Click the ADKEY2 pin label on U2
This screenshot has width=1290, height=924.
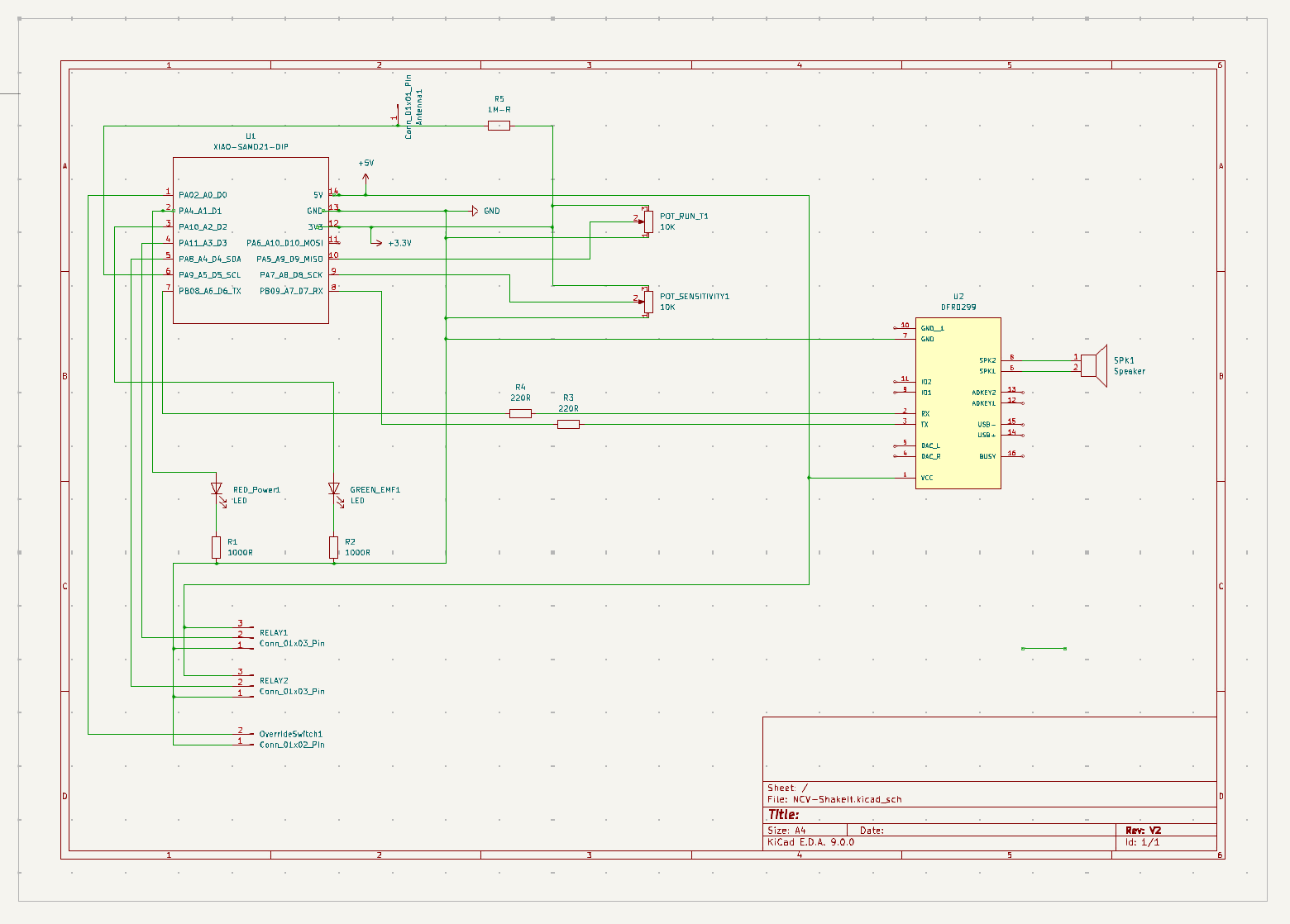coord(984,393)
